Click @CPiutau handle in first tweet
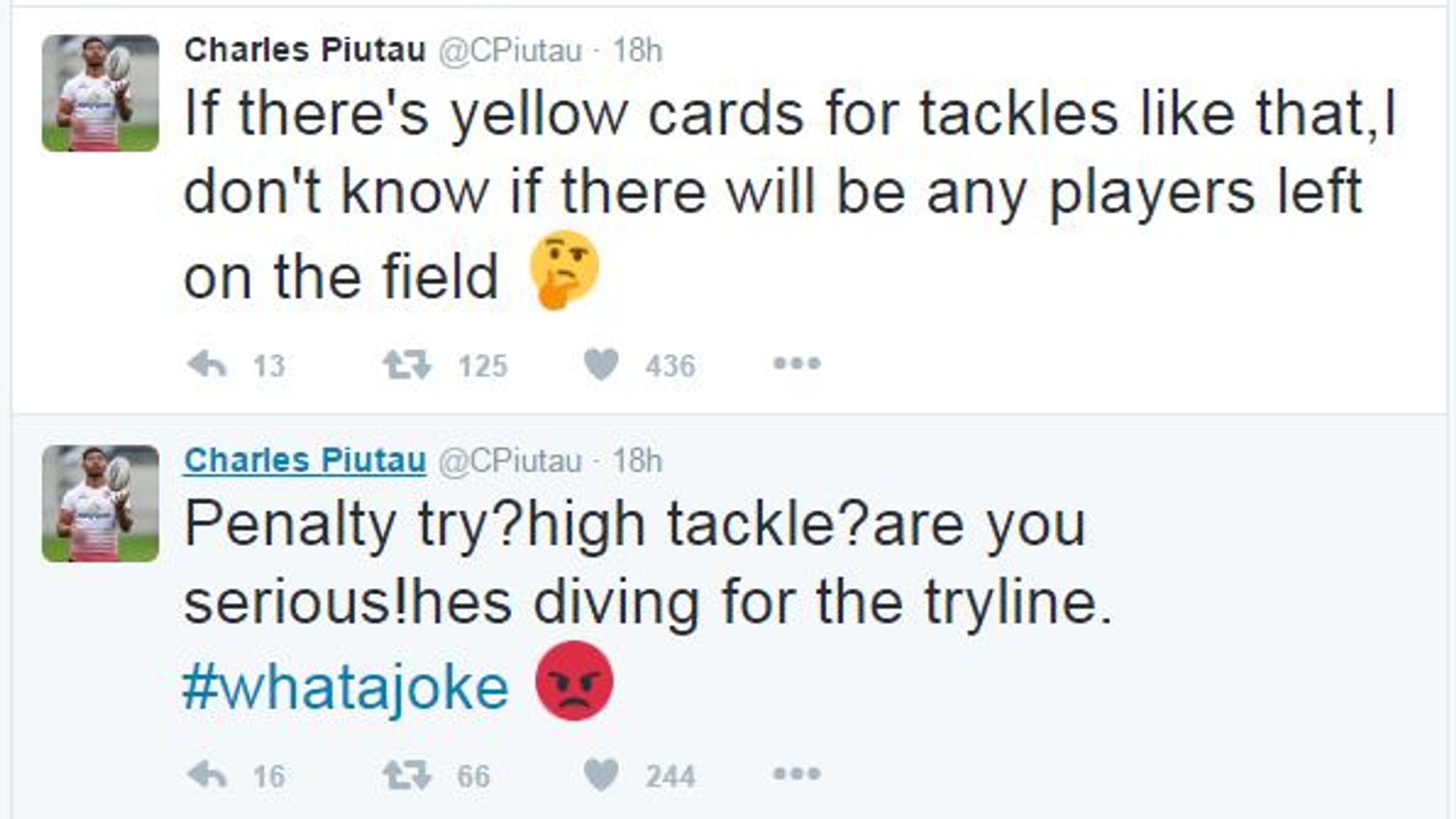Viewport: 1456px width, 819px height. point(510,50)
